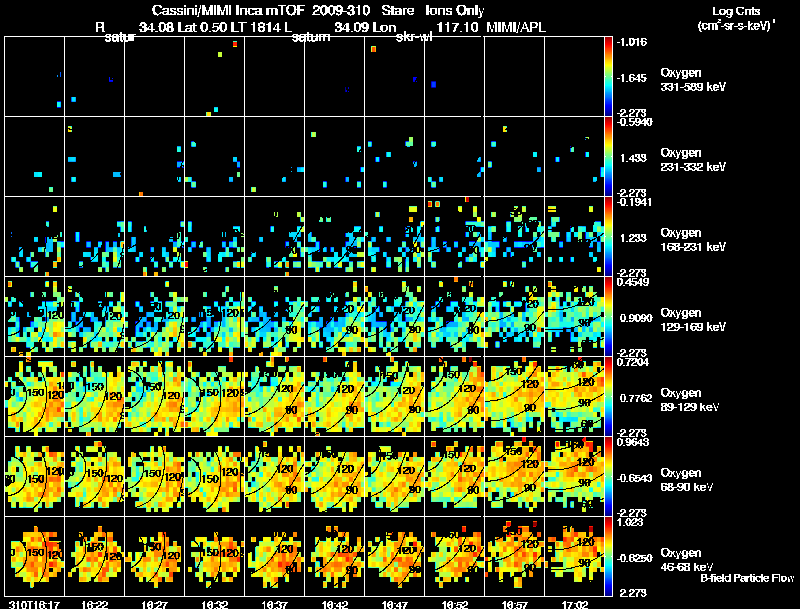
Task: Select the Oxygen 129-169 keV label
Action: pyautogui.click(x=693, y=320)
